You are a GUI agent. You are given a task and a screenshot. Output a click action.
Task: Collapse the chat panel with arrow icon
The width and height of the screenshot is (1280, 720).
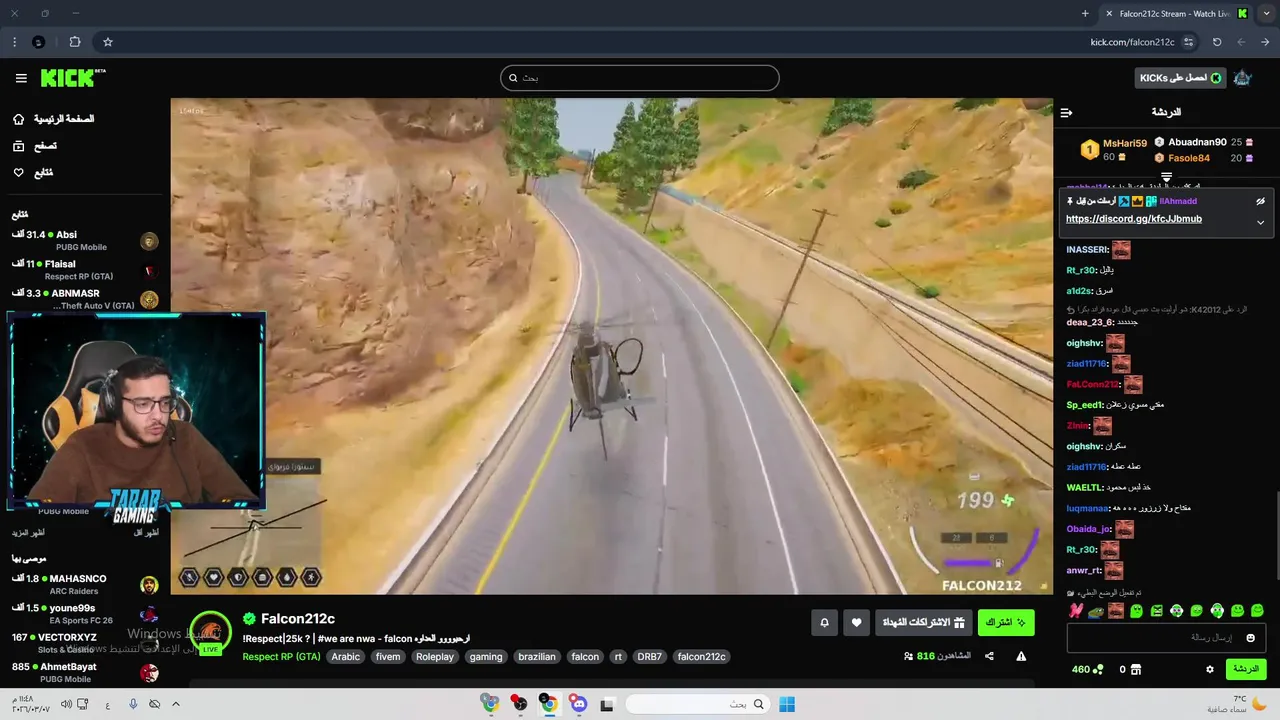coord(1066,112)
